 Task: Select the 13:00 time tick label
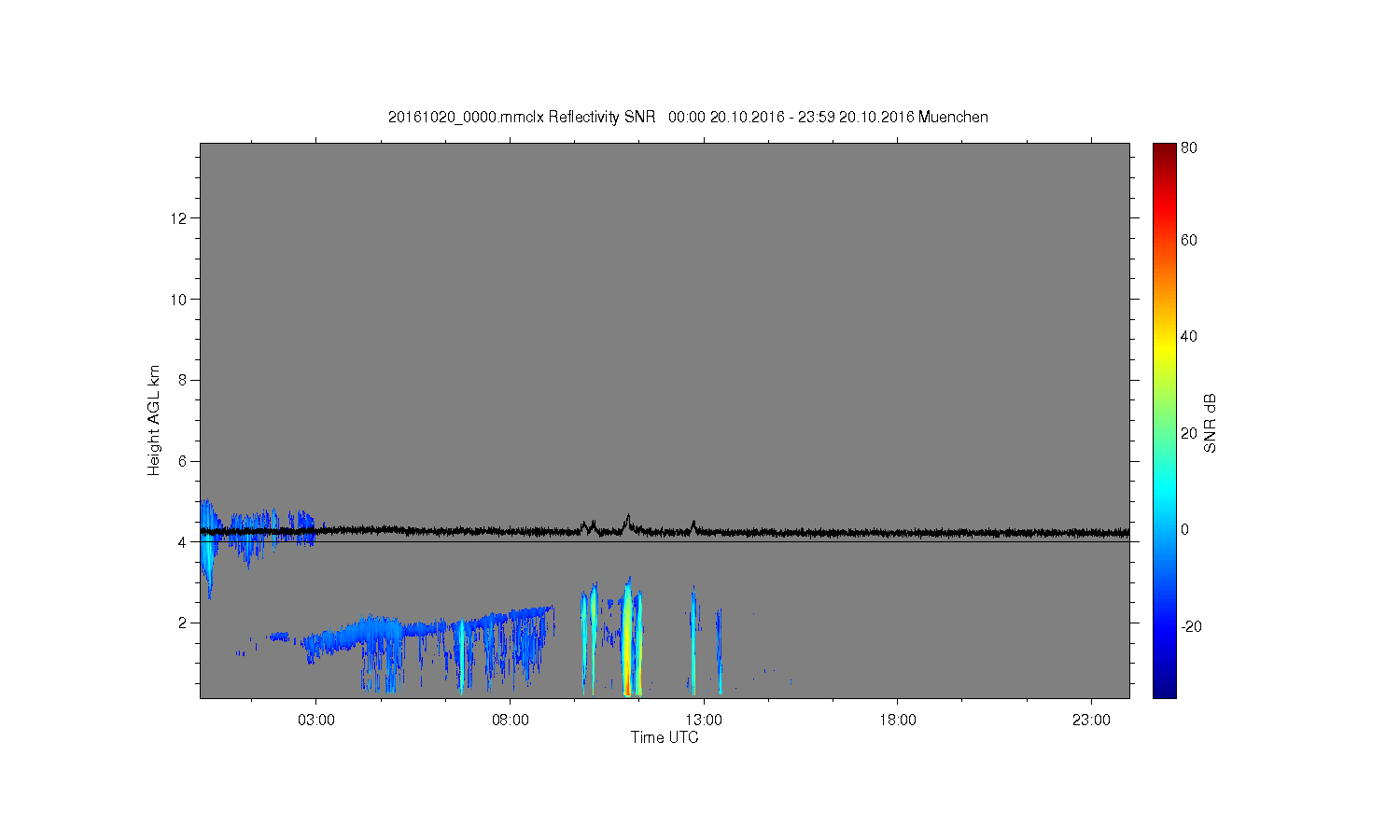[704, 721]
